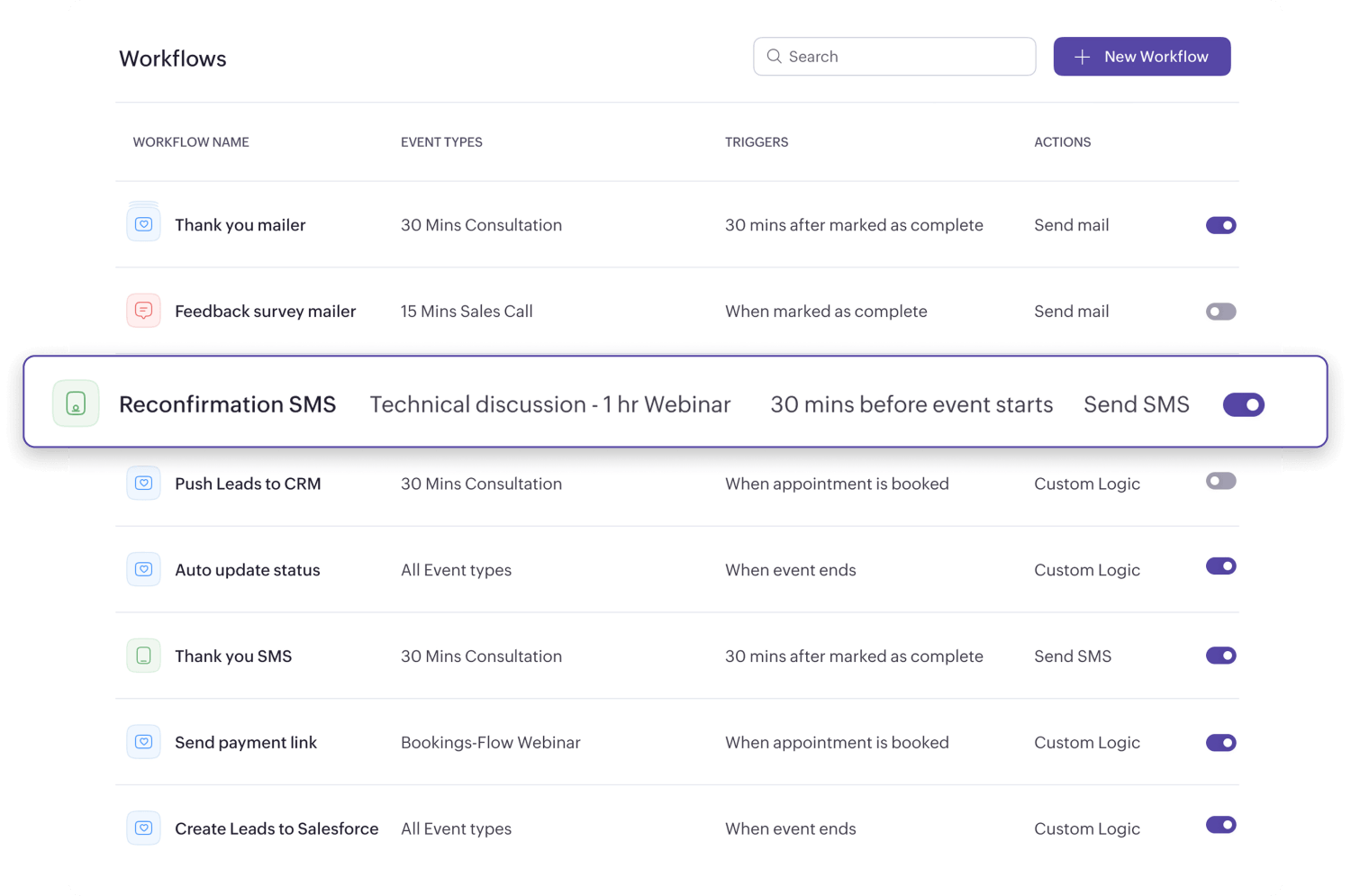Open the Feedback survey mailer workflow
This screenshot has width=1351, height=896.
click(265, 312)
